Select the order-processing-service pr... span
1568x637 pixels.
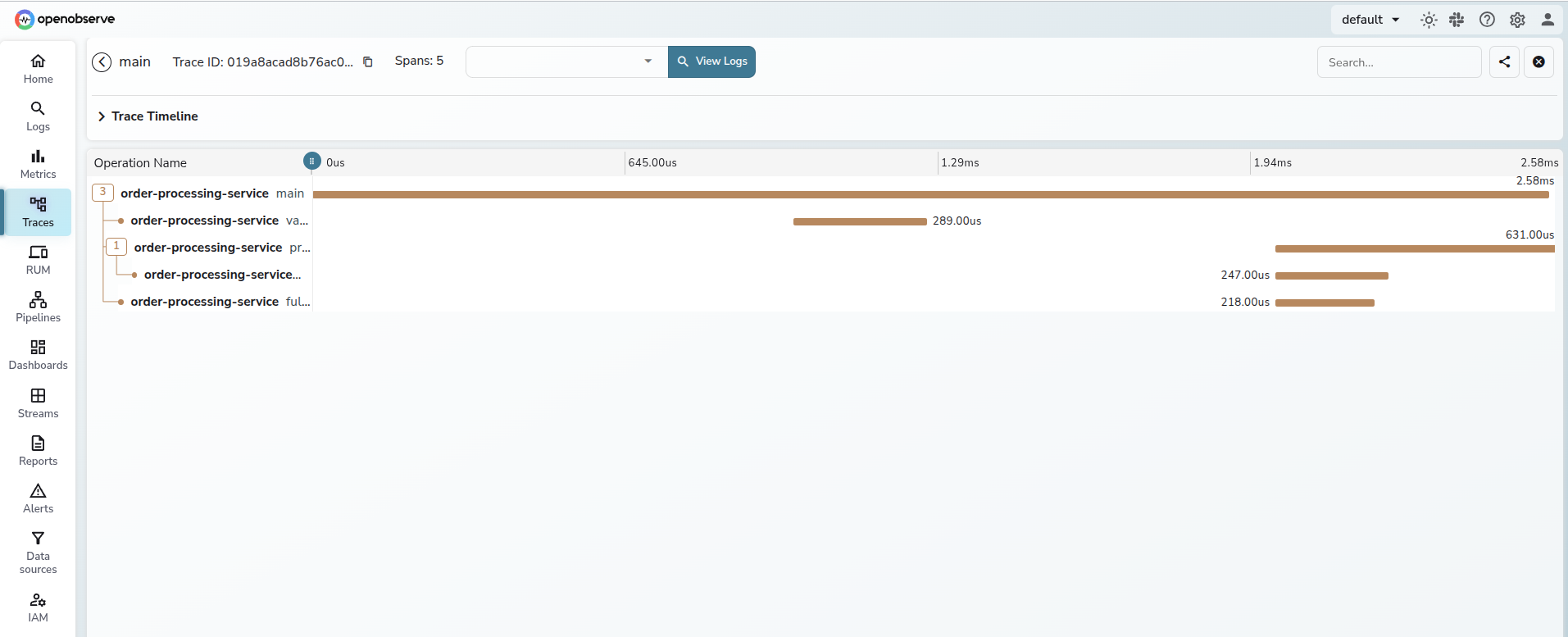(x=222, y=248)
